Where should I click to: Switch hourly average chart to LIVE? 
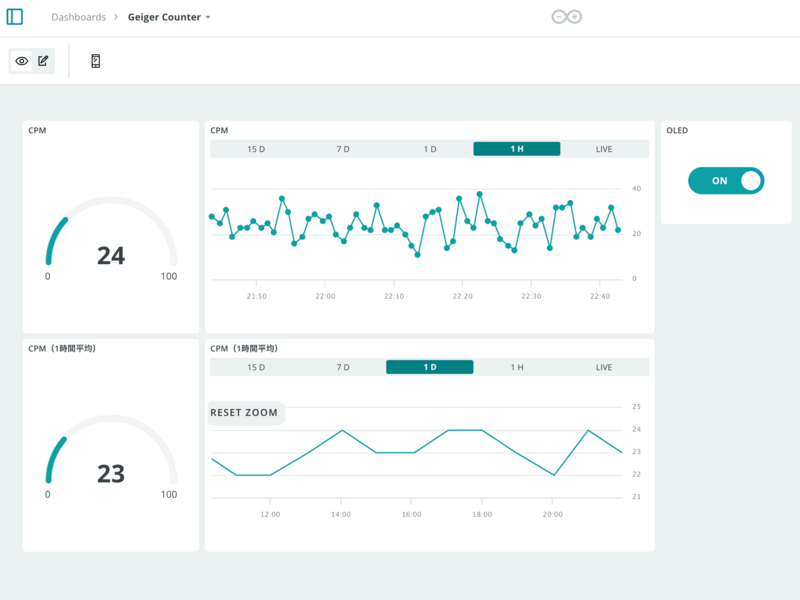pyautogui.click(x=604, y=367)
